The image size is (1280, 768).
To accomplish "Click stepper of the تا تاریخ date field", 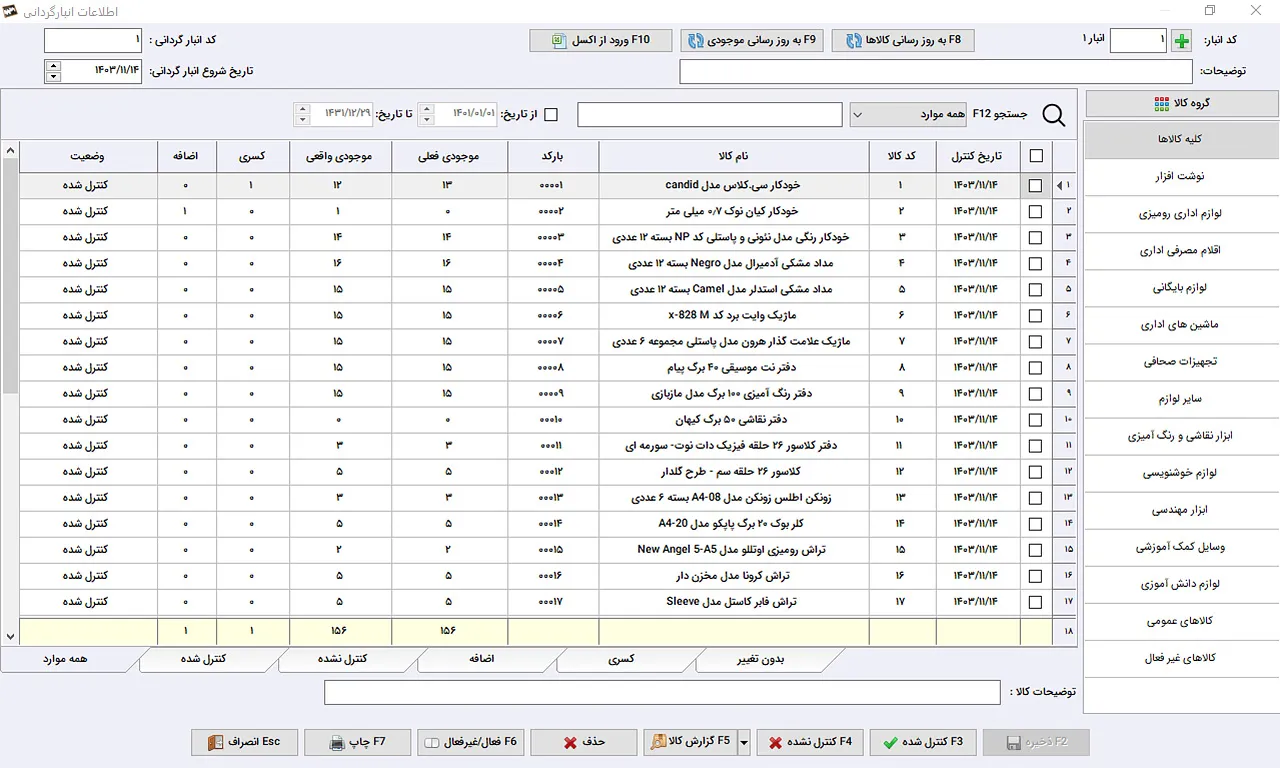I will coord(302,114).
